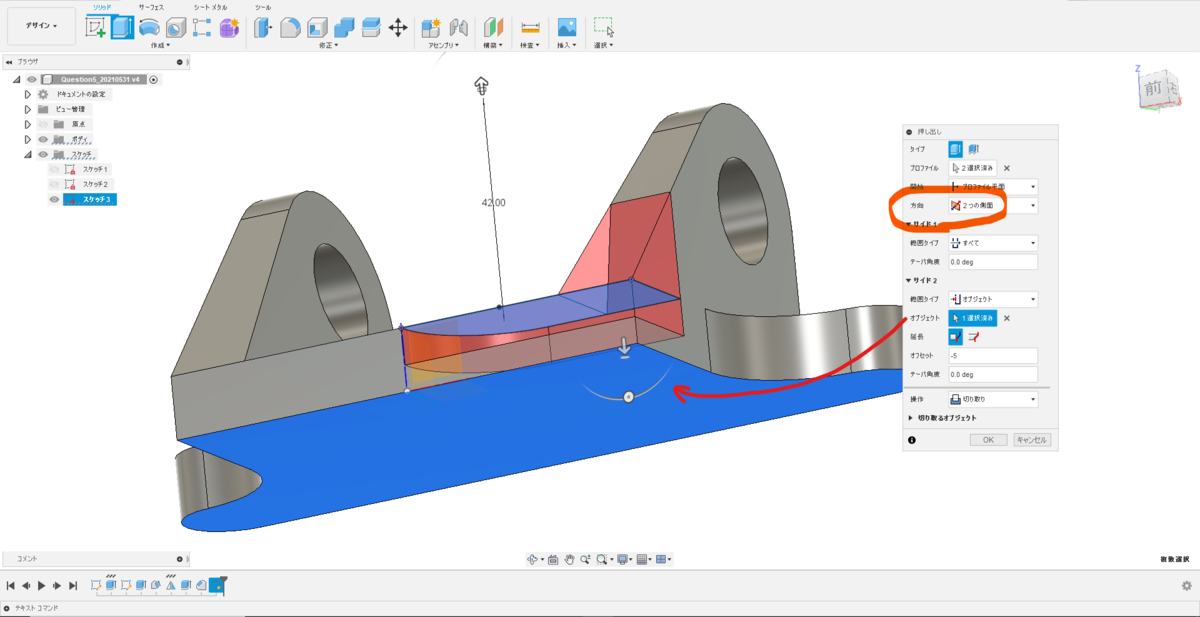
Task: Click the Orbit navigation icon
Action: tap(533, 559)
